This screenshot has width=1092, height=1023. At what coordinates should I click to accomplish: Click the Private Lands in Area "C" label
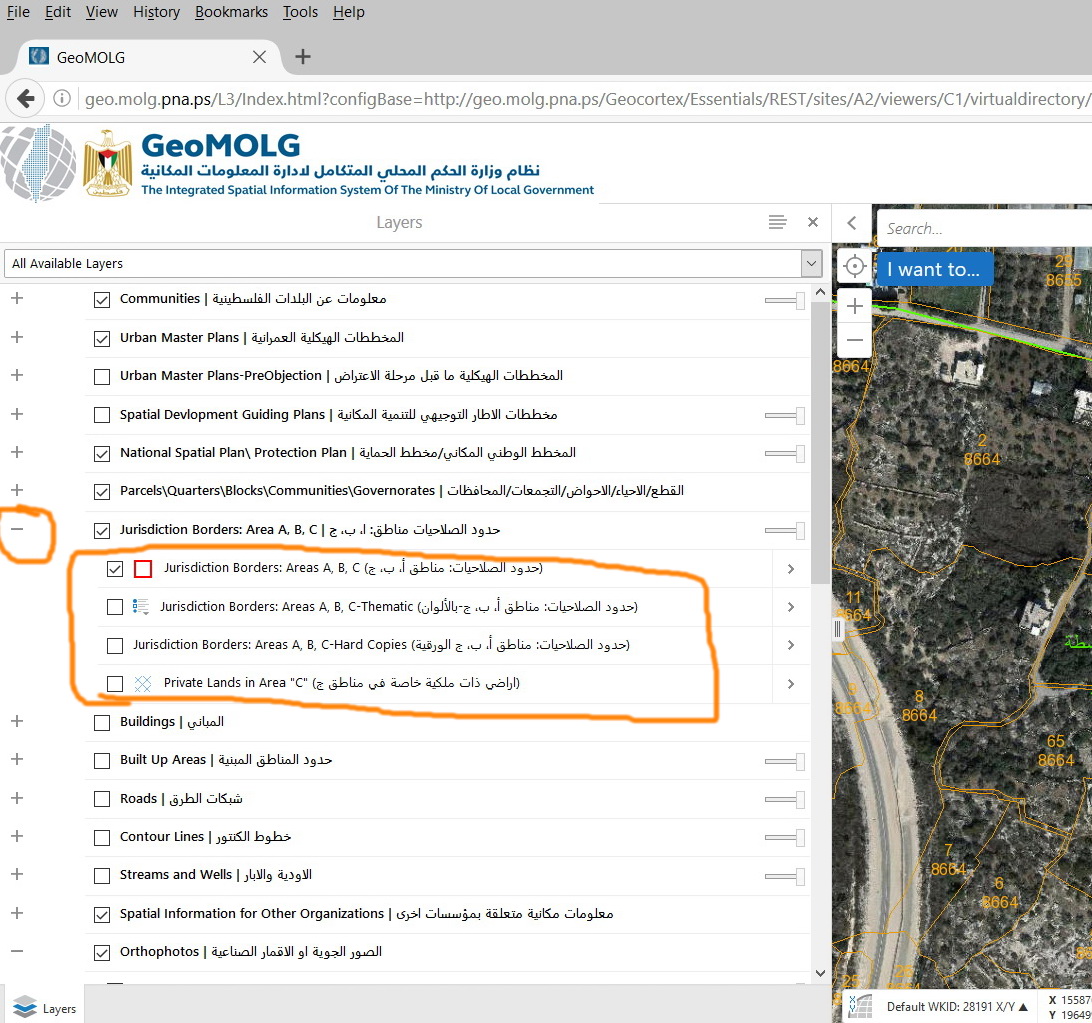(342, 683)
